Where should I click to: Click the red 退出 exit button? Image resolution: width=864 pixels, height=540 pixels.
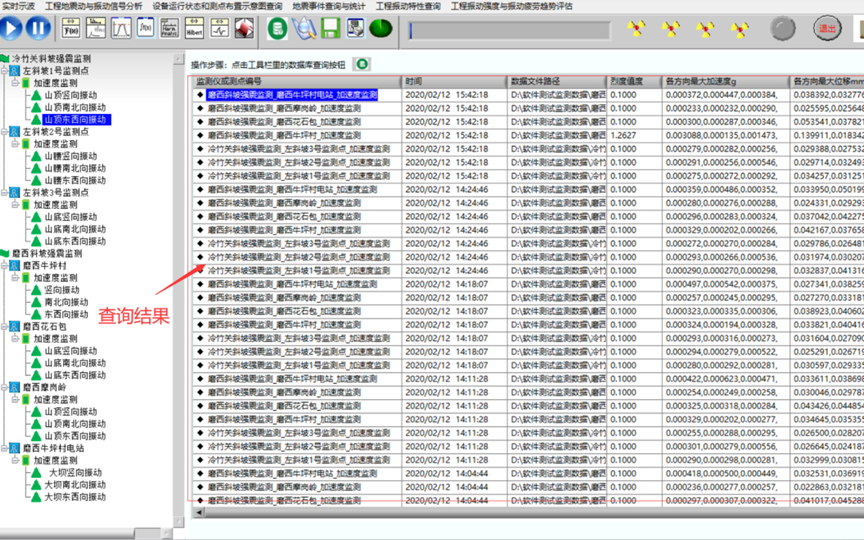pyautogui.click(x=827, y=29)
